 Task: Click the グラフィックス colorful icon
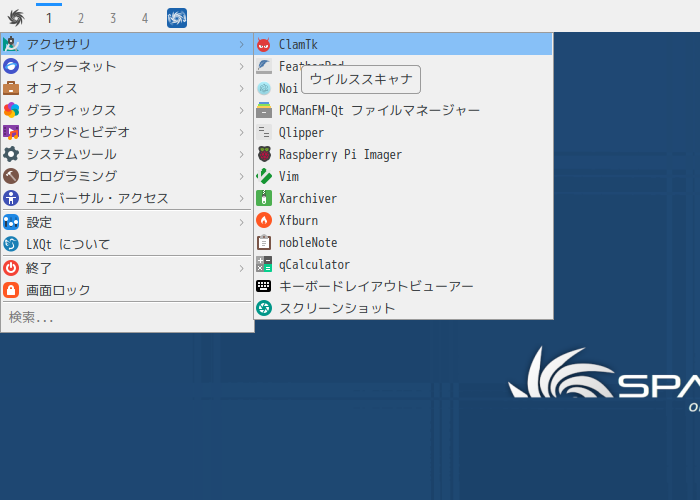(11, 110)
